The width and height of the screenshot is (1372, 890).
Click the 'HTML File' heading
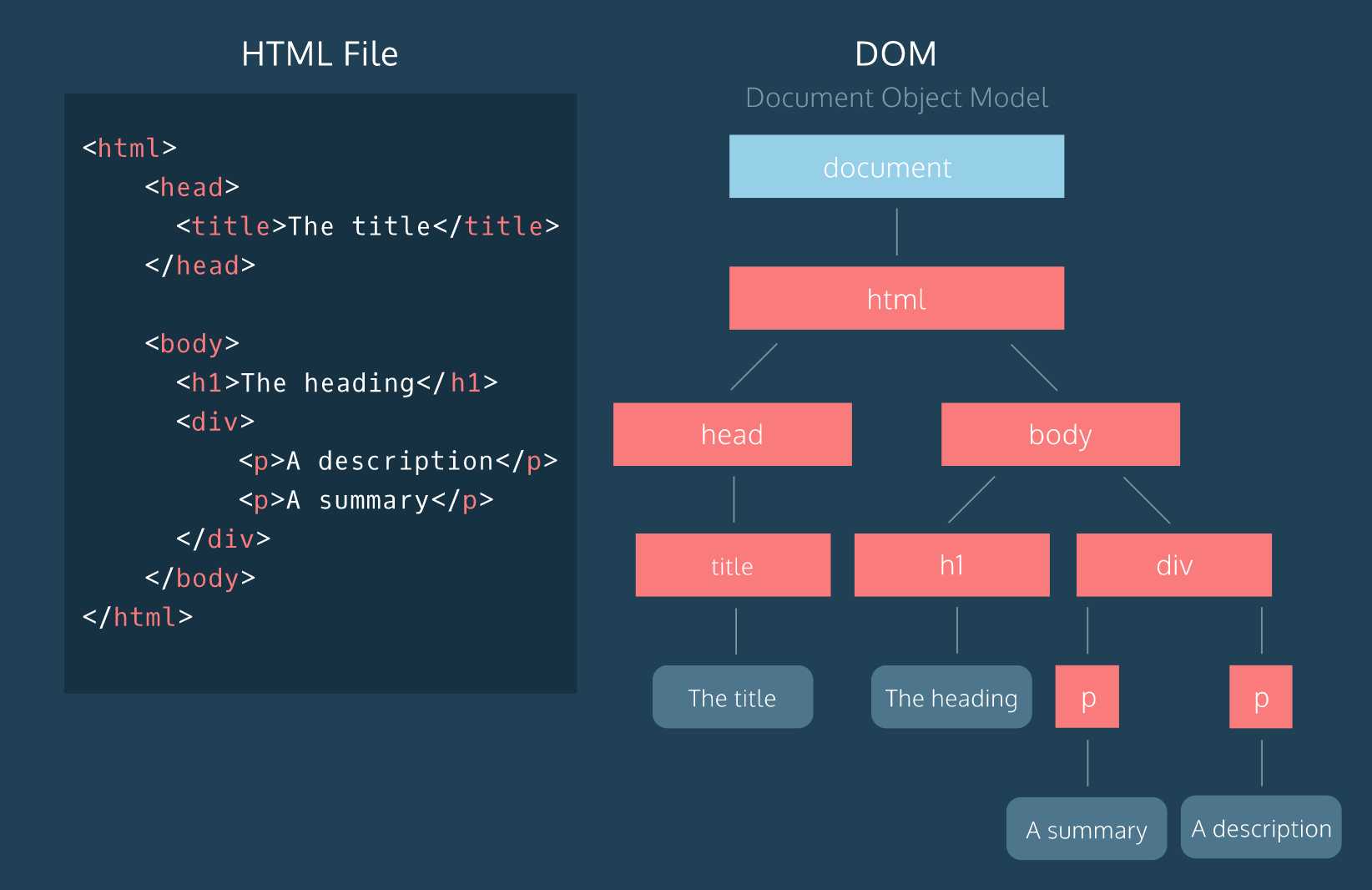320,54
